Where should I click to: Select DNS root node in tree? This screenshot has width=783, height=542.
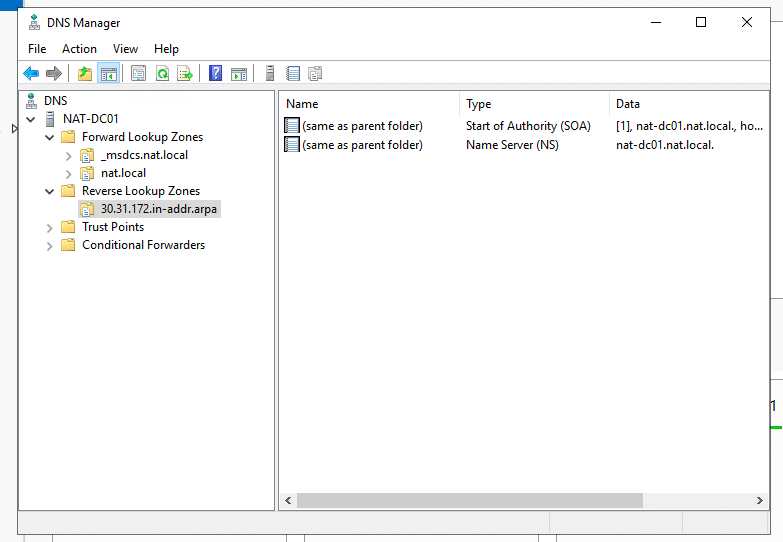coord(55,101)
